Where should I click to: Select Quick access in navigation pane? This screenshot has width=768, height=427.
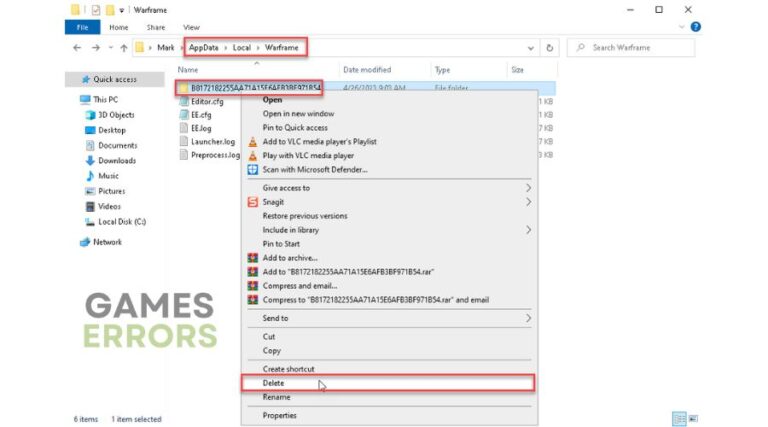[115, 79]
